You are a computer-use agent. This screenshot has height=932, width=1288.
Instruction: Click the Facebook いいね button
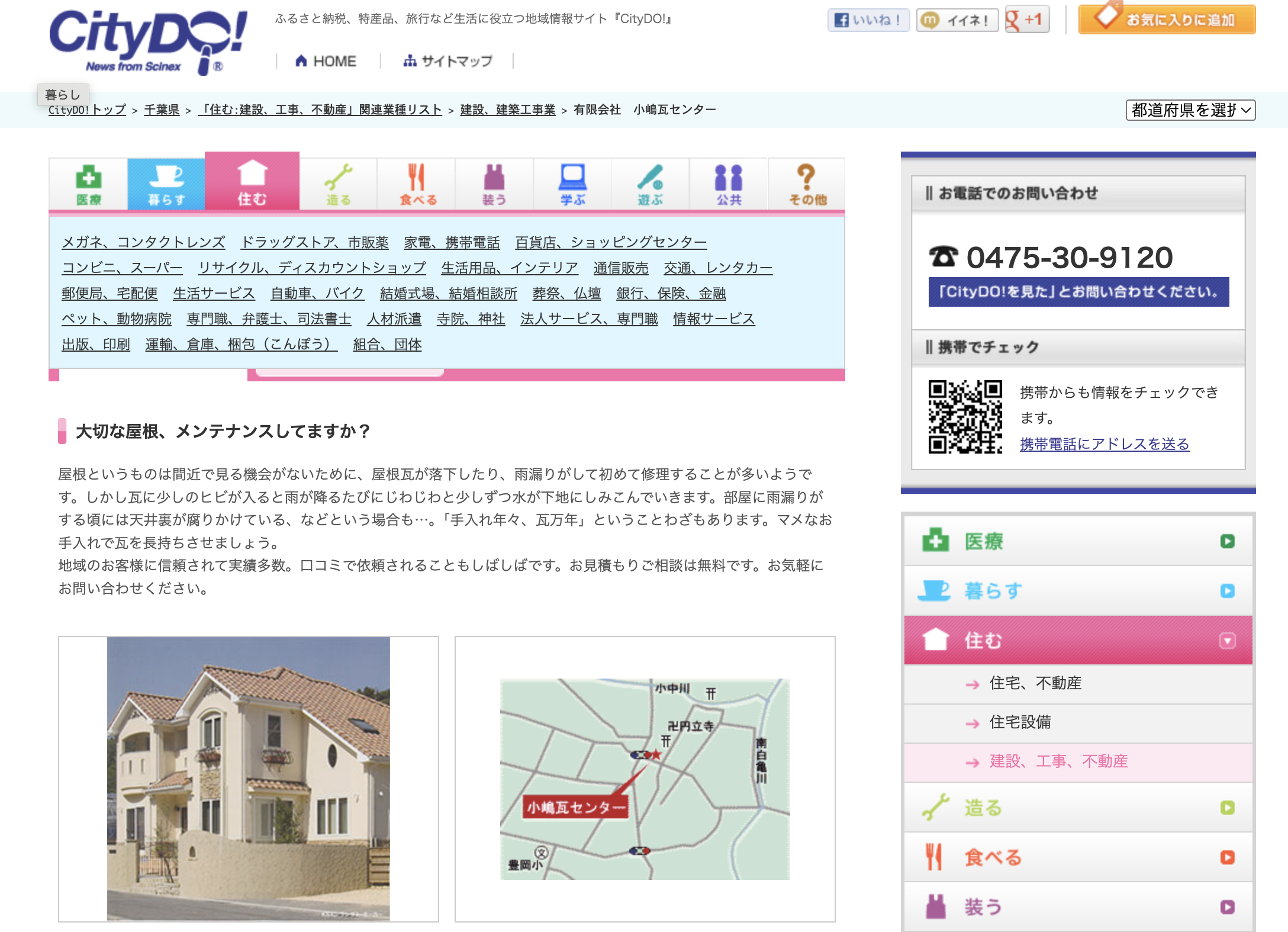tap(868, 20)
